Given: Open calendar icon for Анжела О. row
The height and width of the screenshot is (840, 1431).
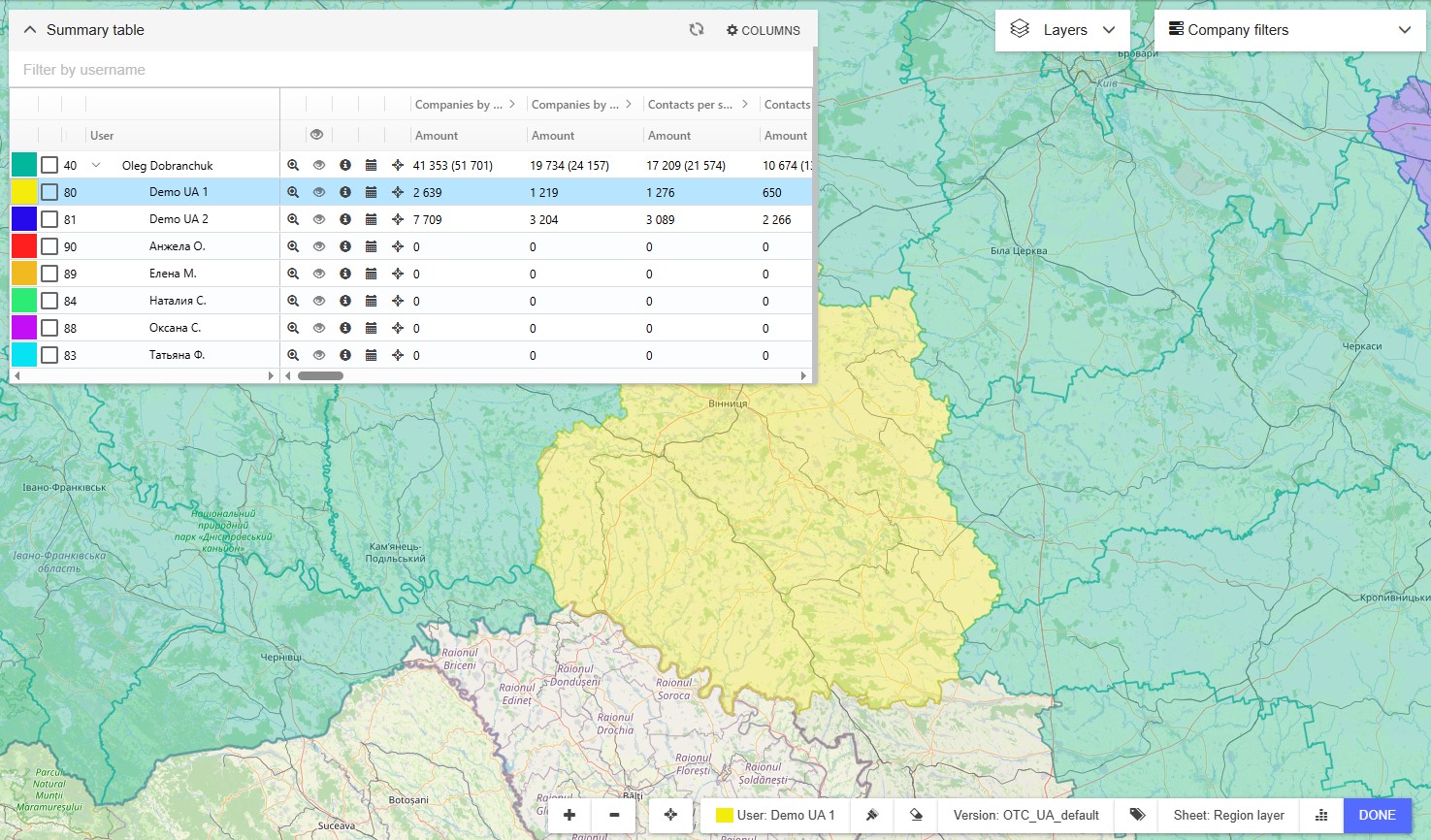Looking at the screenshot, I should [x=371, y=247].
